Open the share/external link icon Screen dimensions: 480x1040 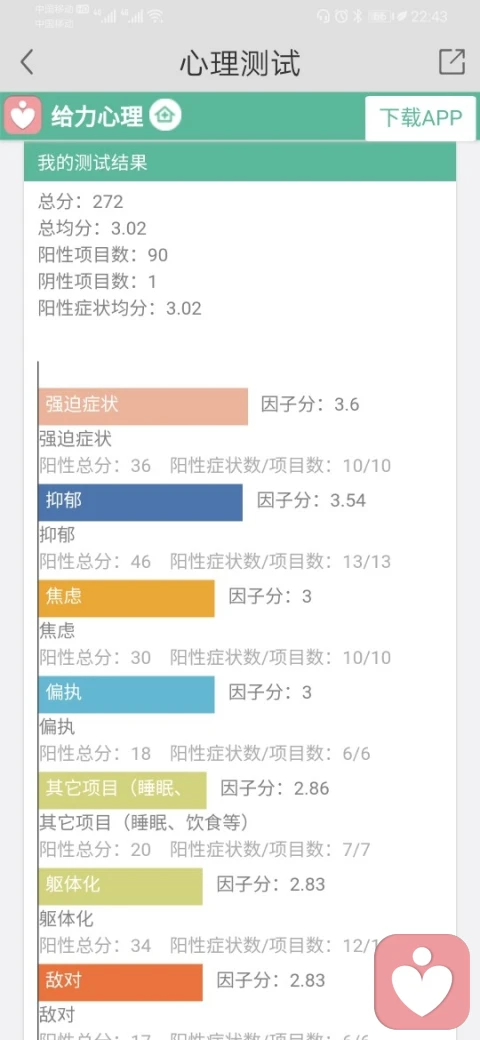(452, 62)
